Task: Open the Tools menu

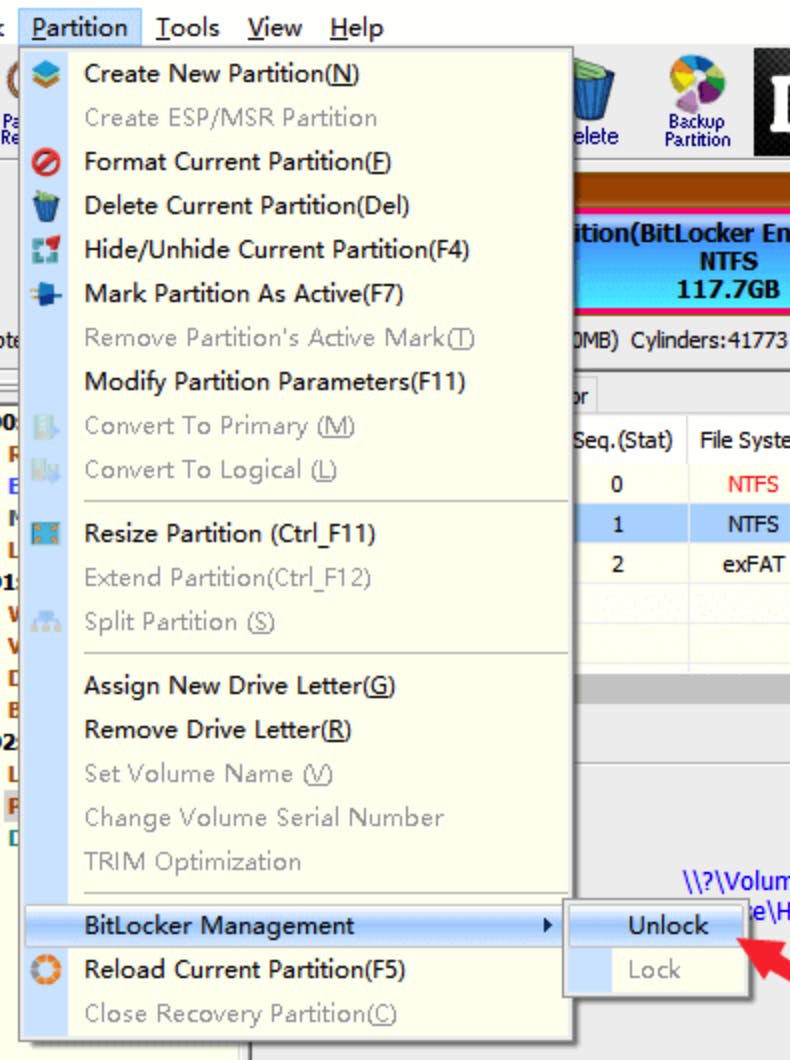Action: 187,28
